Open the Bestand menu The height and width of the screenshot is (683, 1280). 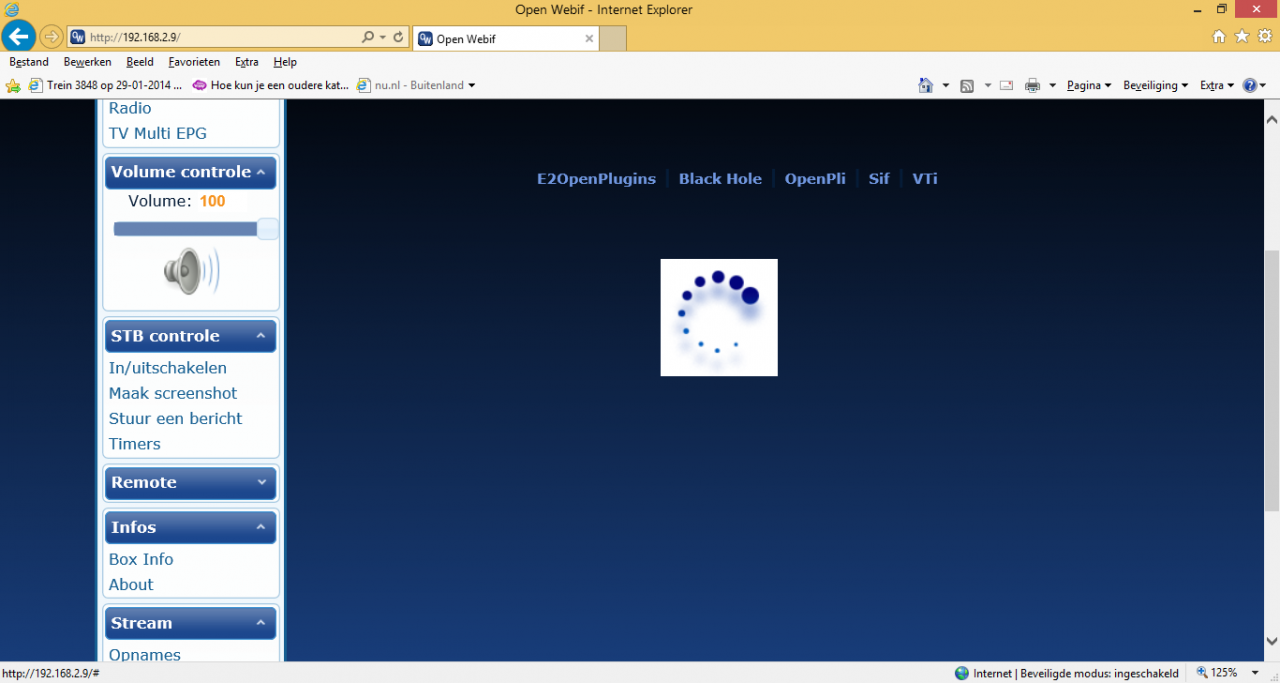pos(29,62)
